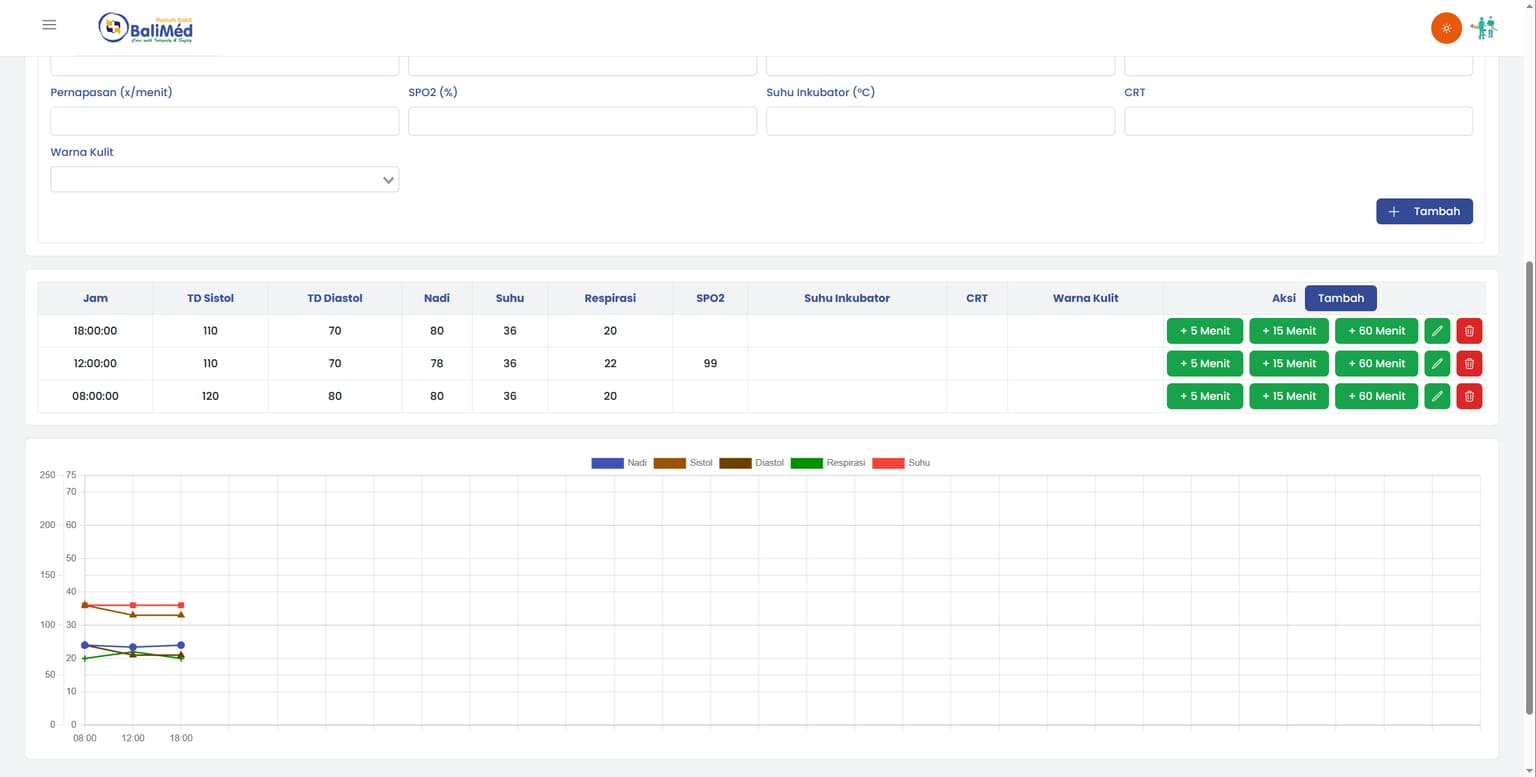1536x777 pixels.
Task: Click + 60 Menit on the 08:00:00 row
Action: pos(1376,396)
